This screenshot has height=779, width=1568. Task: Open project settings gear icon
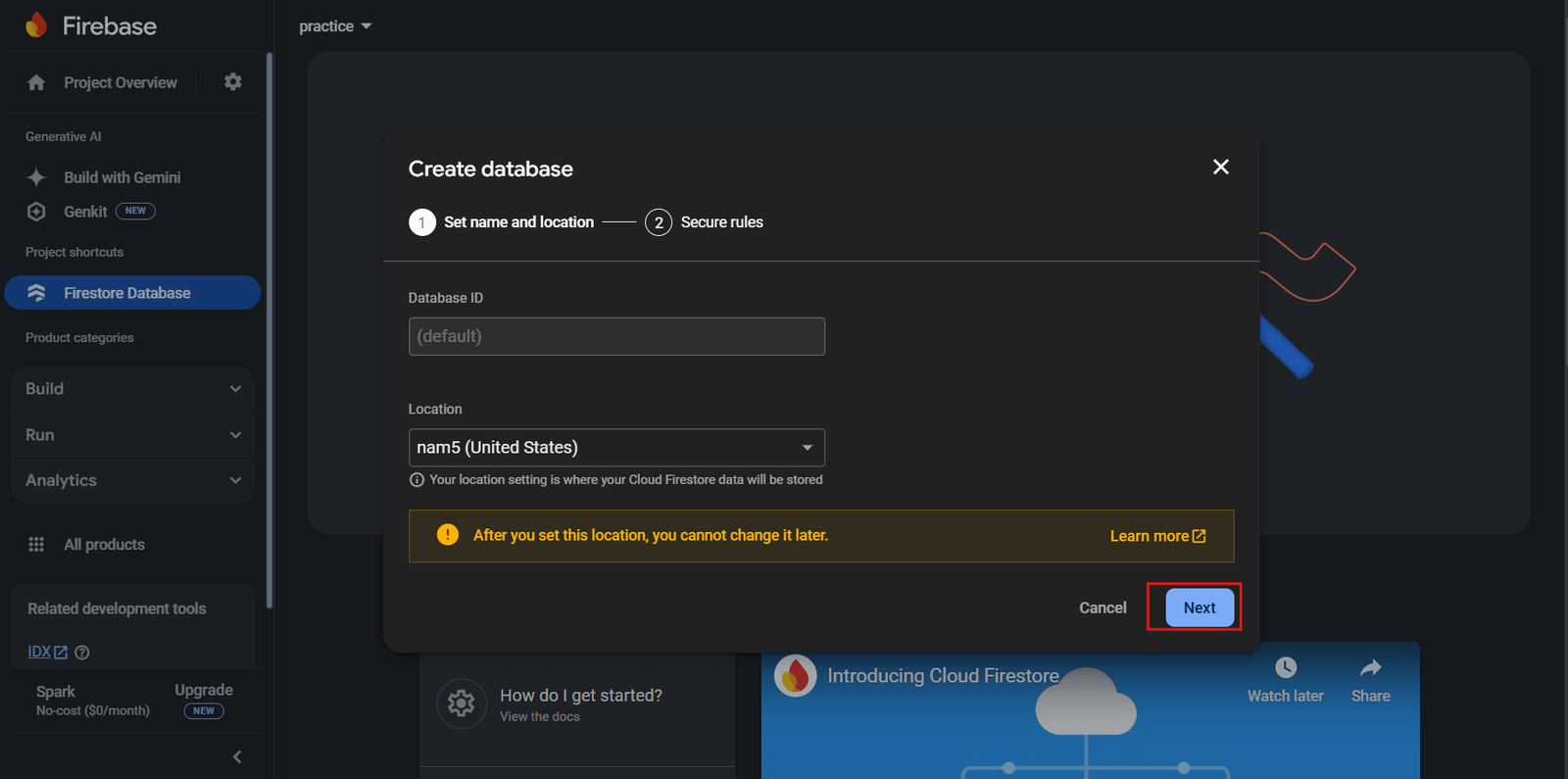232,82
